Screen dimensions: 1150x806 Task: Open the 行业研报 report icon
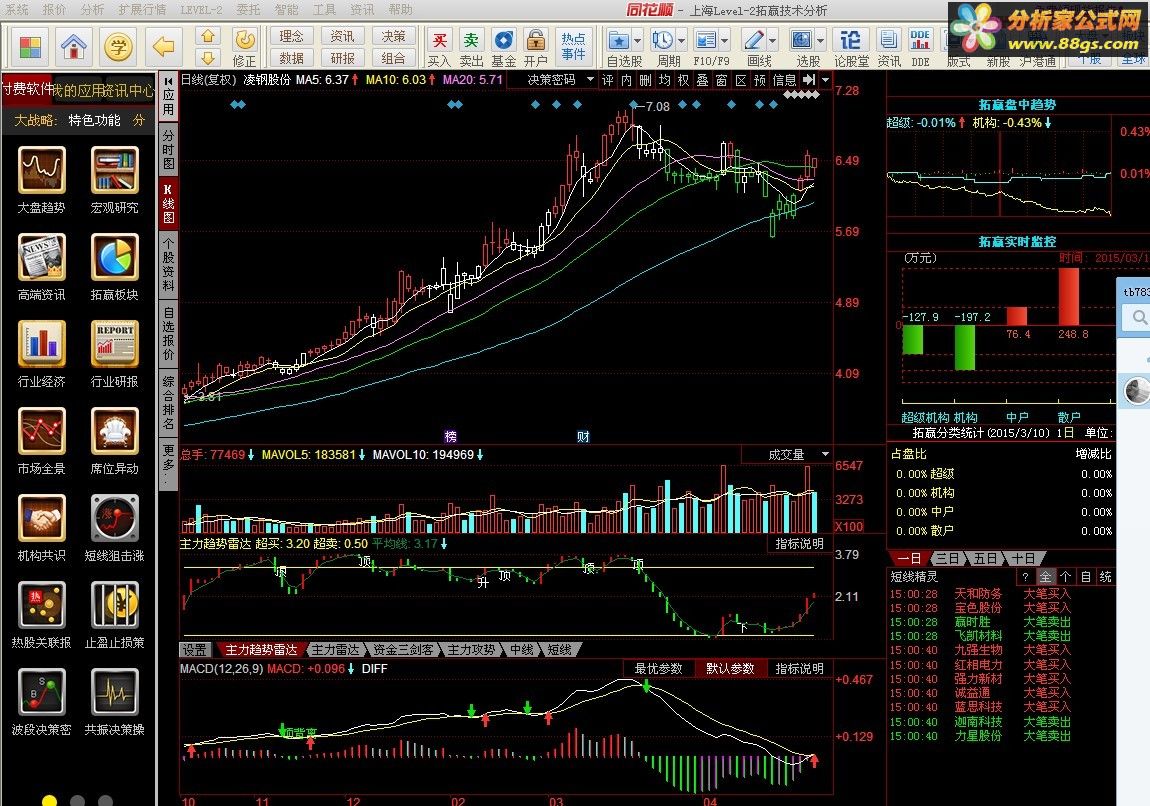pyautogui.click(x=114, y=344)
